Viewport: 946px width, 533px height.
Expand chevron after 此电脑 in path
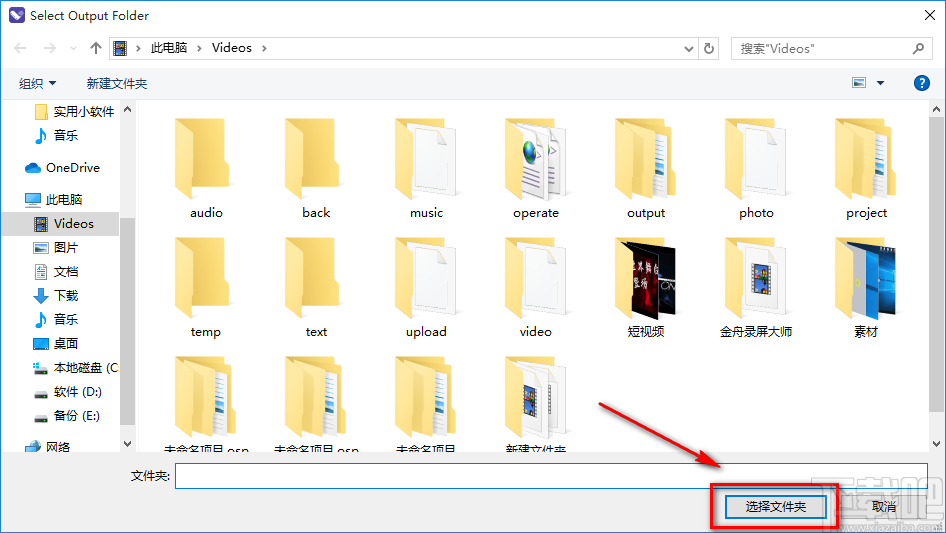coord(199,48)
